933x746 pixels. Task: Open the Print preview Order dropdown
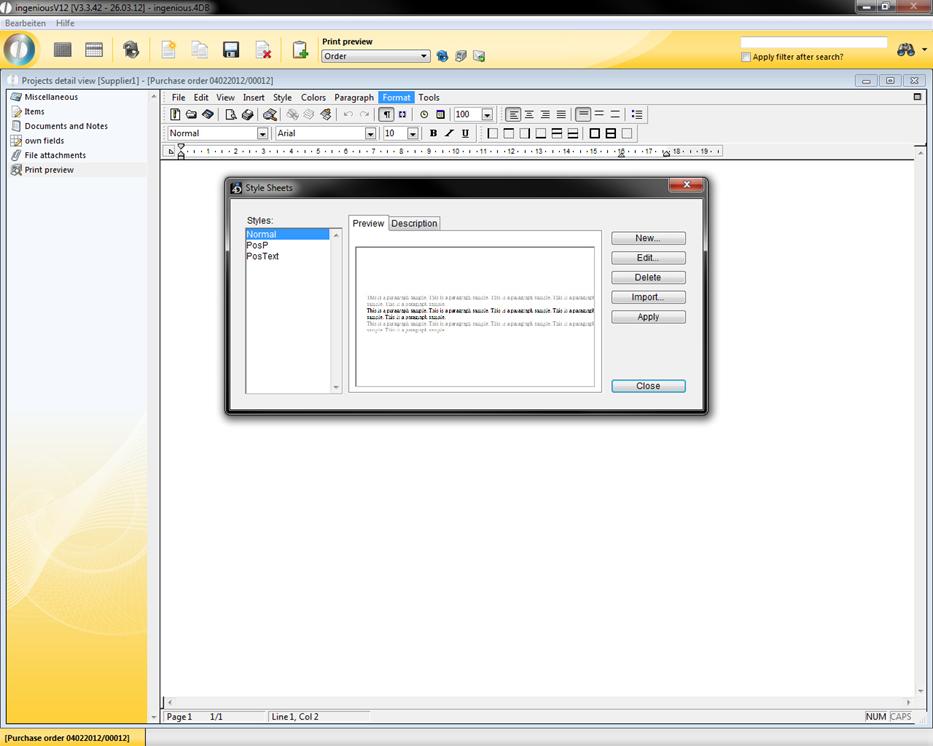425,57
